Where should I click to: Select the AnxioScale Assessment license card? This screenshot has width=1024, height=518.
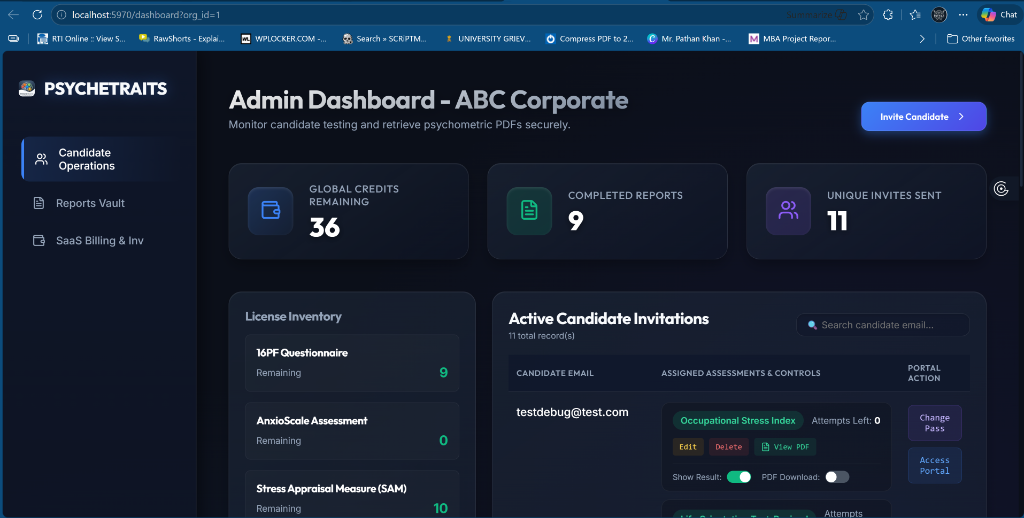352,430
